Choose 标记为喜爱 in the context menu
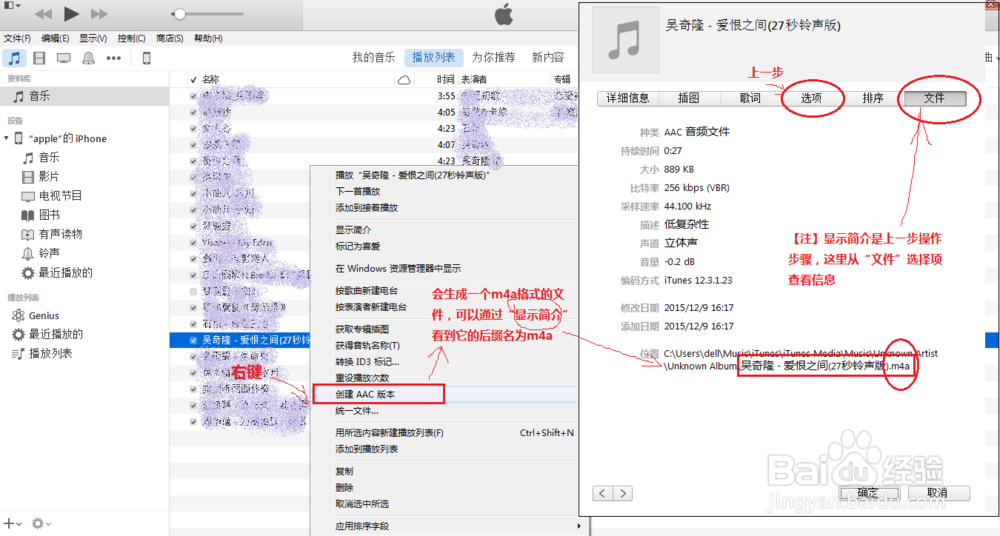This screenshot has width=1000, height=536. [x=358, y=246]
